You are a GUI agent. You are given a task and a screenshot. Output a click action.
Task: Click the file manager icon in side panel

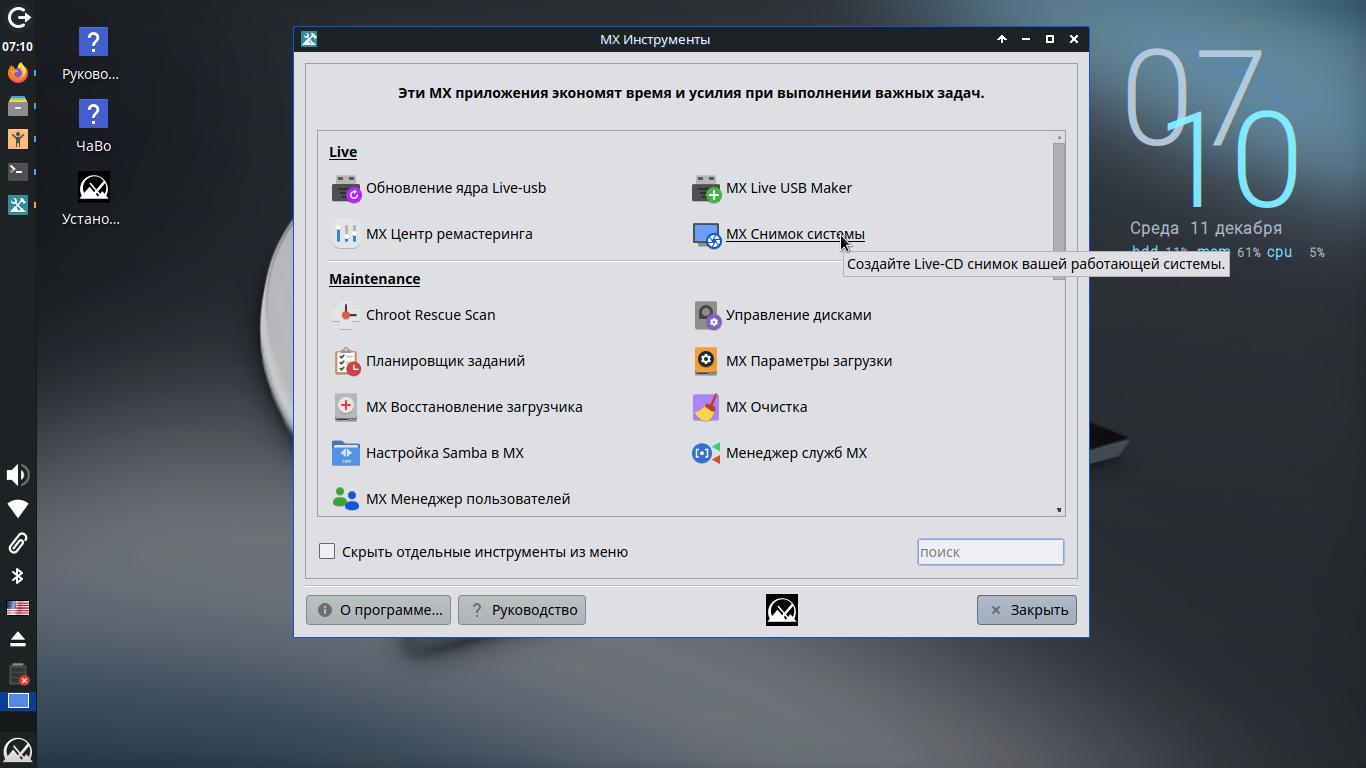(18, 106)
